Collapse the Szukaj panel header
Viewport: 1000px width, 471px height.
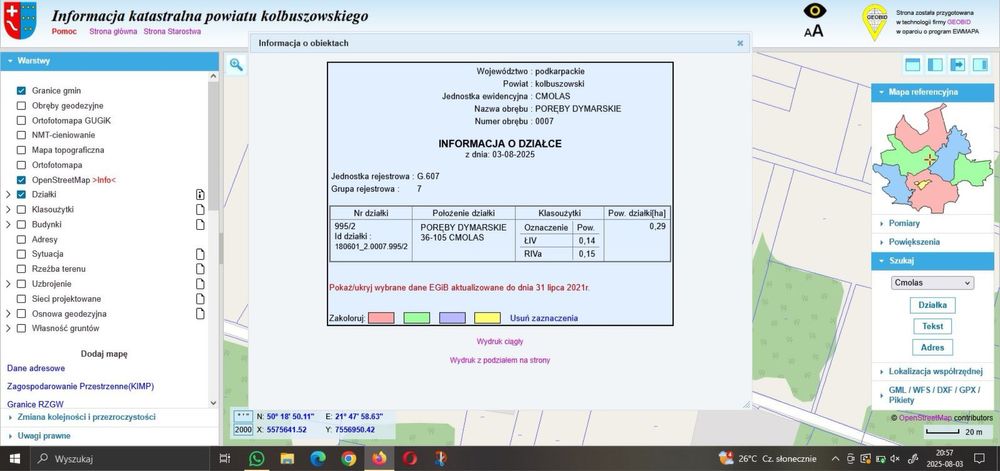pos(932,261)
